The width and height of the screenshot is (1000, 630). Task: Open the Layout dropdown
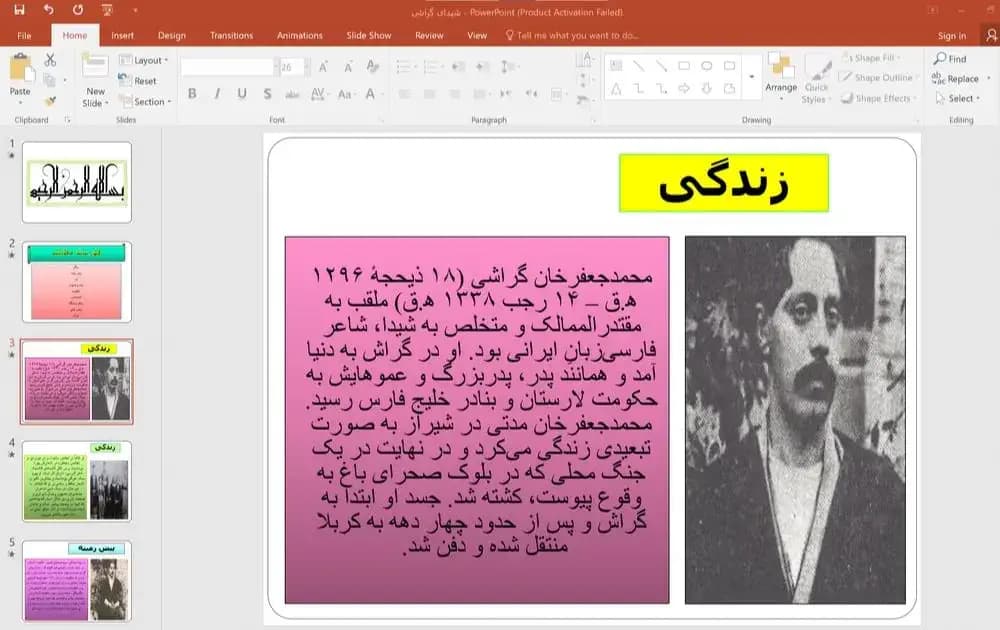point(143,60)
